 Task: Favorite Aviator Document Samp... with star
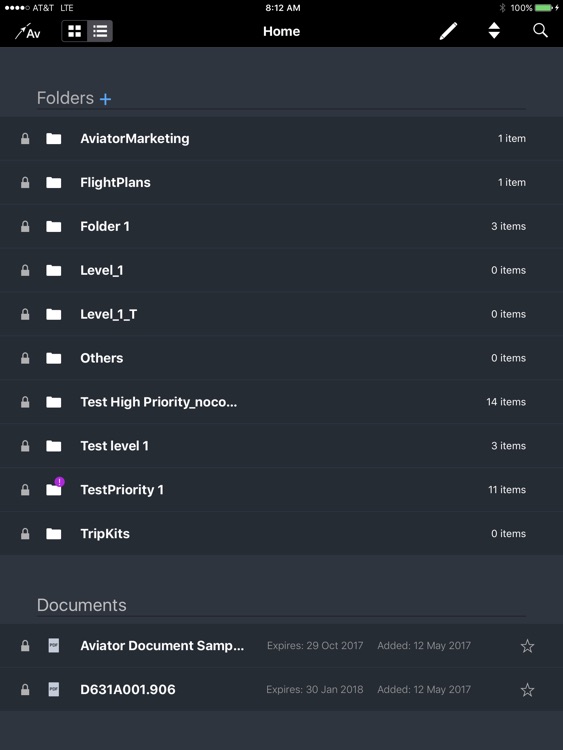point(527,646)
